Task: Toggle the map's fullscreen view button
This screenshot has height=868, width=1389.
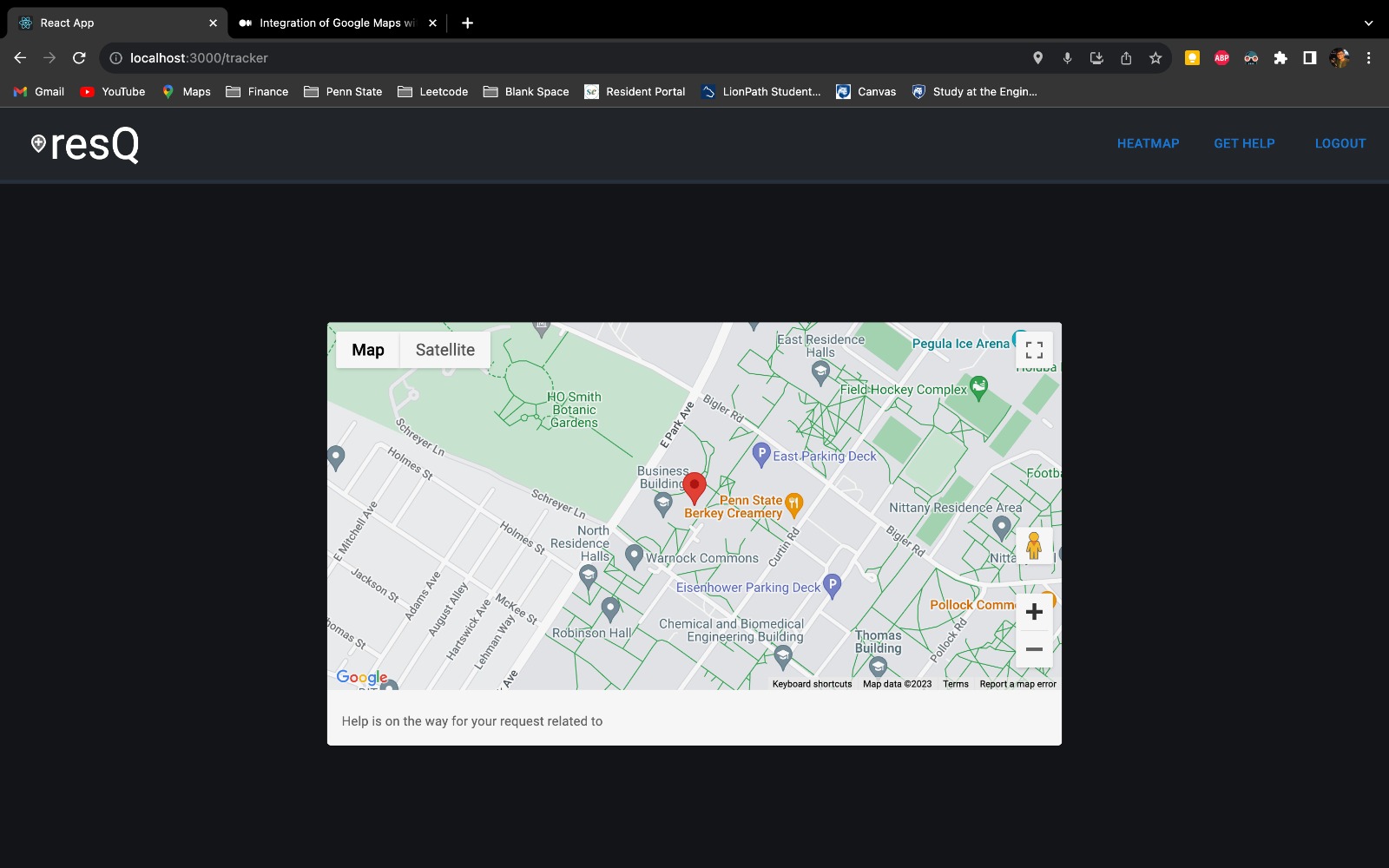Action: pos(1034,350)
